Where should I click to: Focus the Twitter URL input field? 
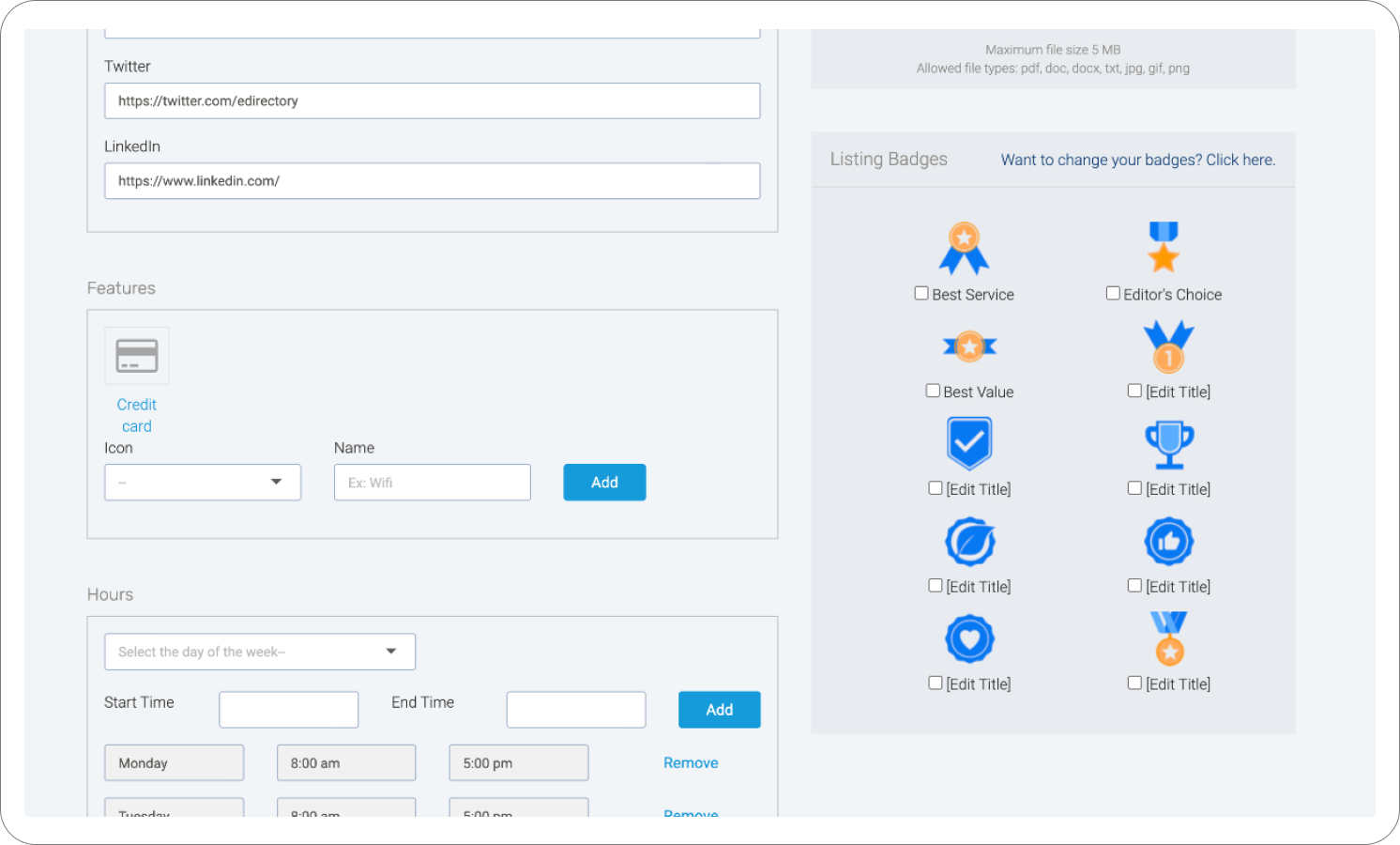click(432, 101)
